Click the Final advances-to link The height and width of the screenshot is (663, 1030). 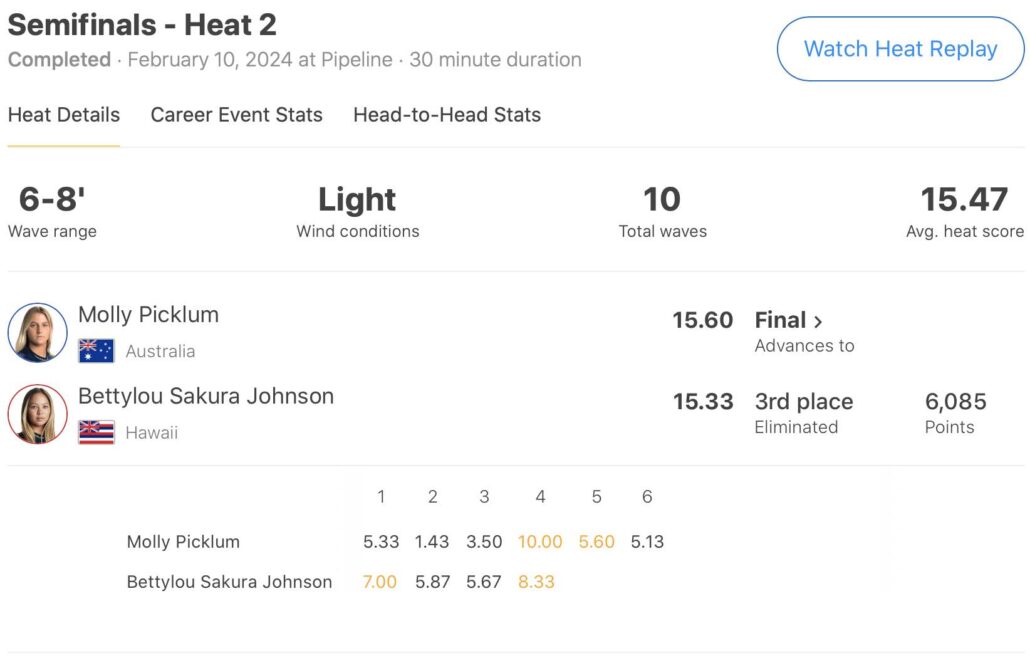click(781, 321)
